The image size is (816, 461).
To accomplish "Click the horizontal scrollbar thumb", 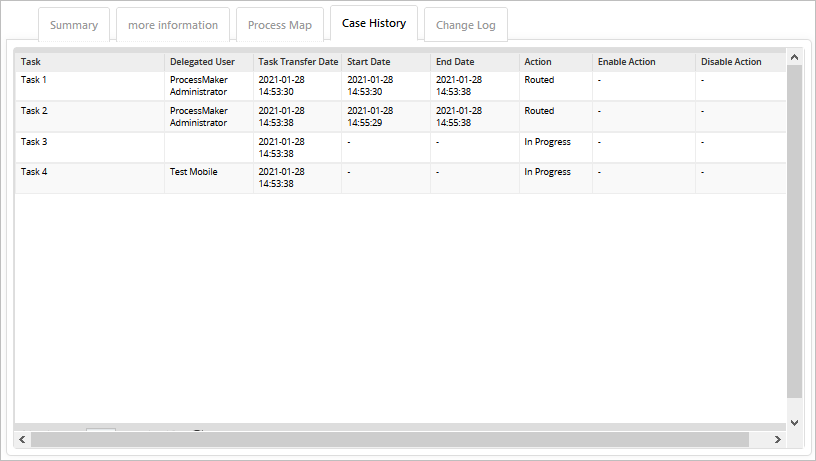I will [390, 440].
